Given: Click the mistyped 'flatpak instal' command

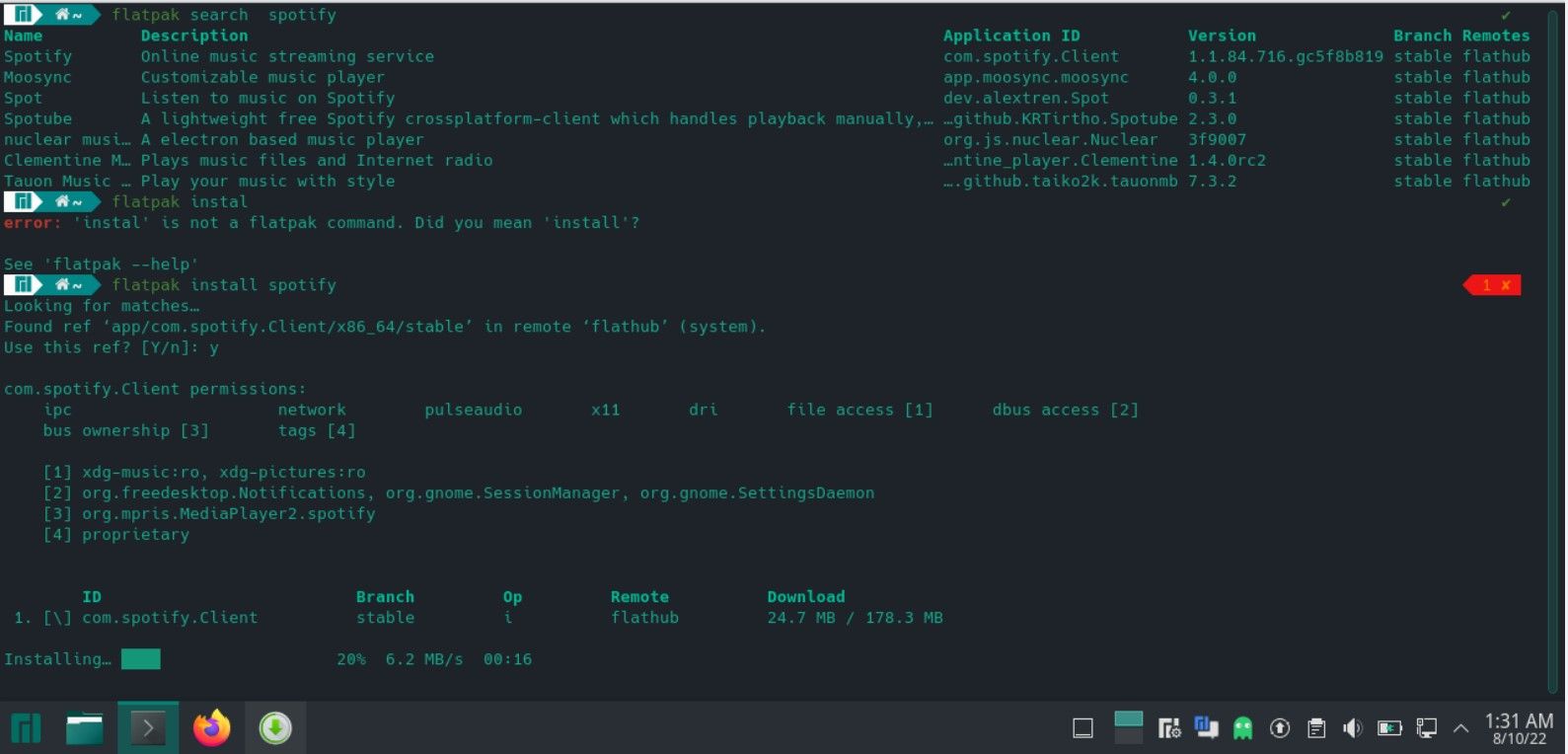Looking at the screenshot, I should [x=180, y=201].
